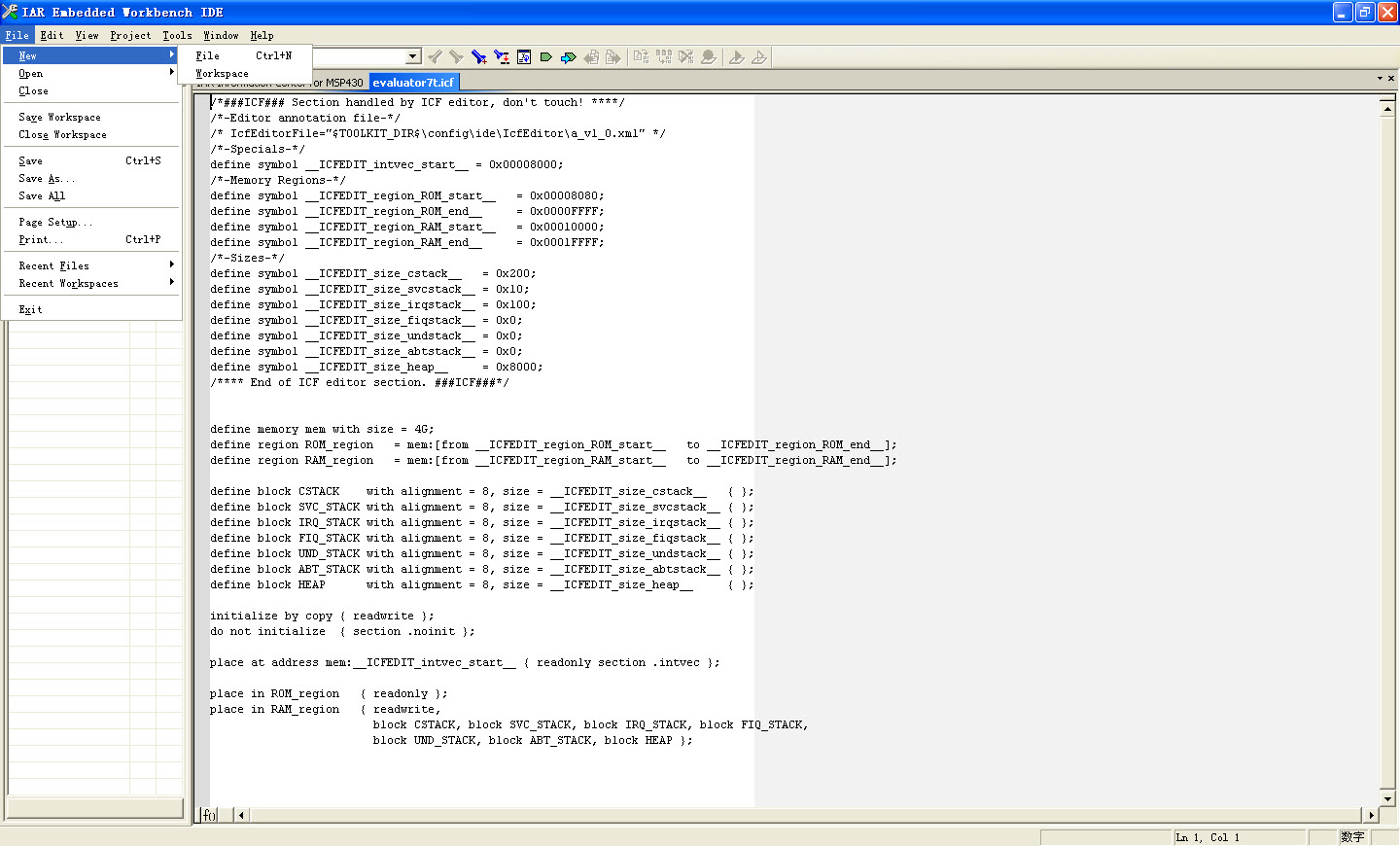1400x846 pixels.
Task: Click the Toggle Breakpoint icon
Action: coord(709,57)
